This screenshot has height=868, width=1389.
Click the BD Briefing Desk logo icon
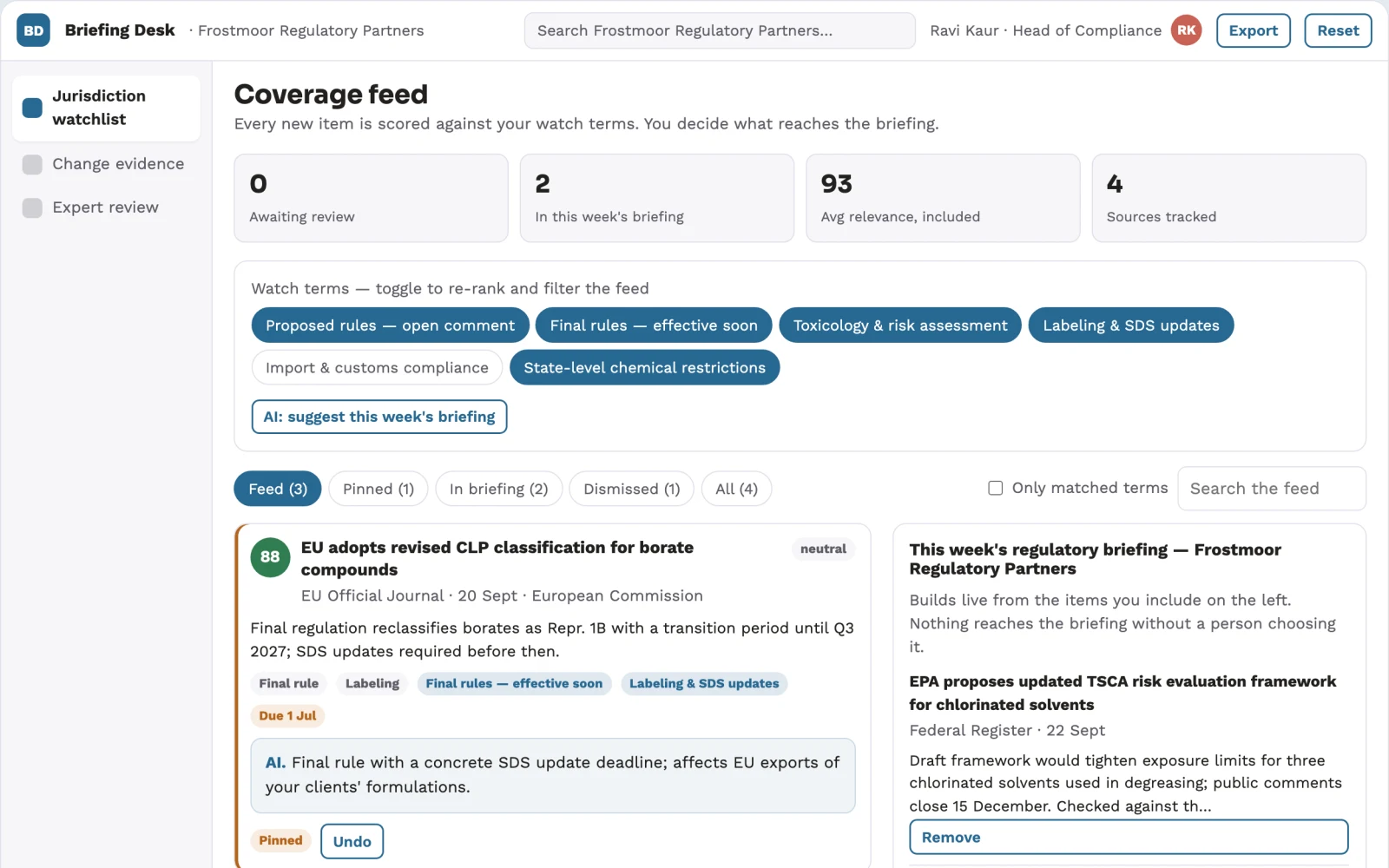click(33, 30)
